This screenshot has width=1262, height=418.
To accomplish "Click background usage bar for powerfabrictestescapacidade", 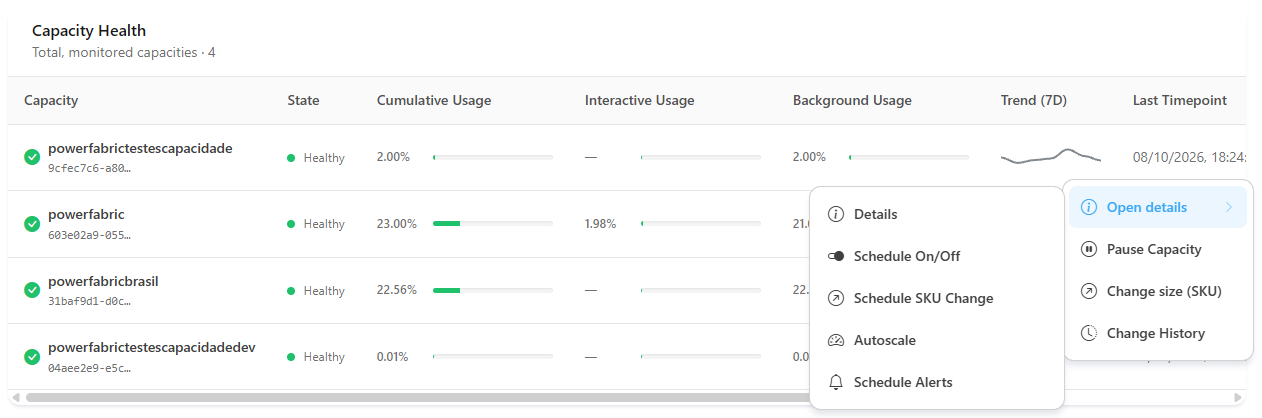I will pos(909,157).
